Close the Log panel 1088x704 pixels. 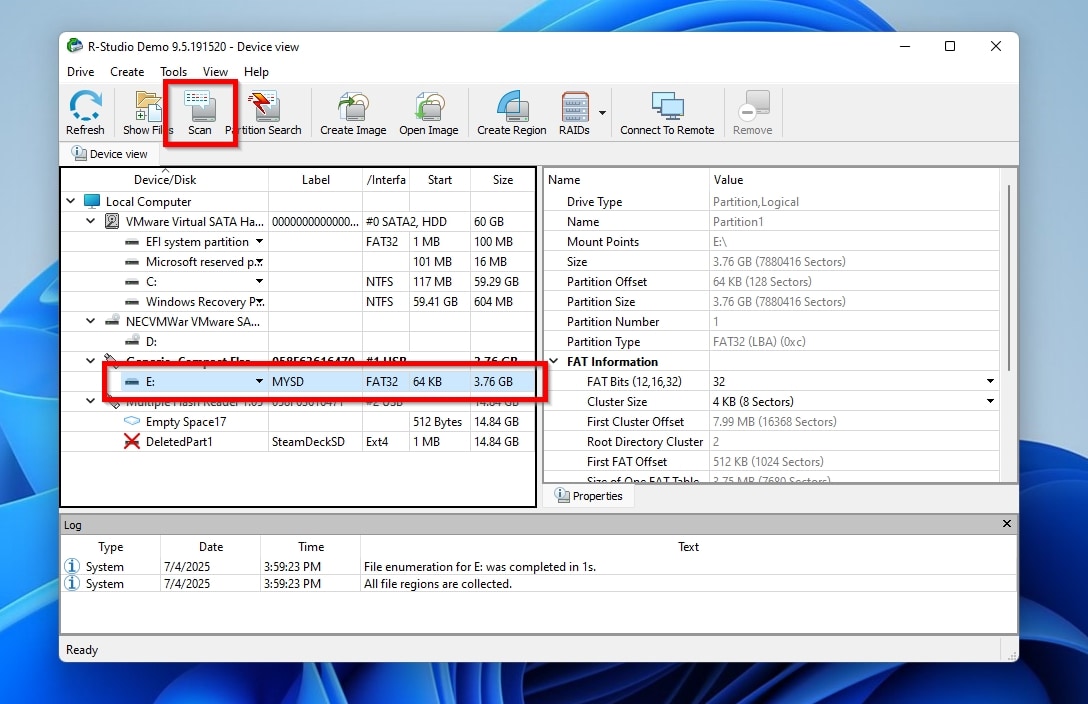(1007, 524)
